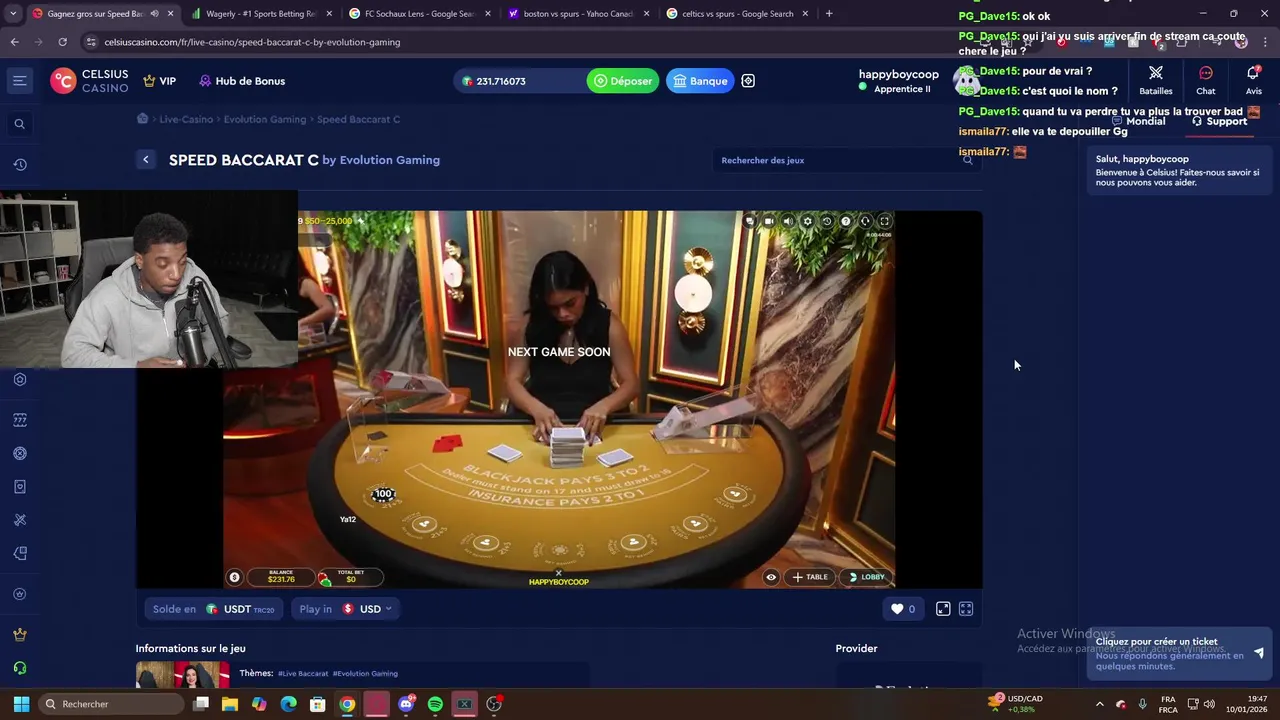Image resolution: width=1280 pixels, height=720 pixels.
Task: Click the 100 chip on the table
Action: click(383, 494)
